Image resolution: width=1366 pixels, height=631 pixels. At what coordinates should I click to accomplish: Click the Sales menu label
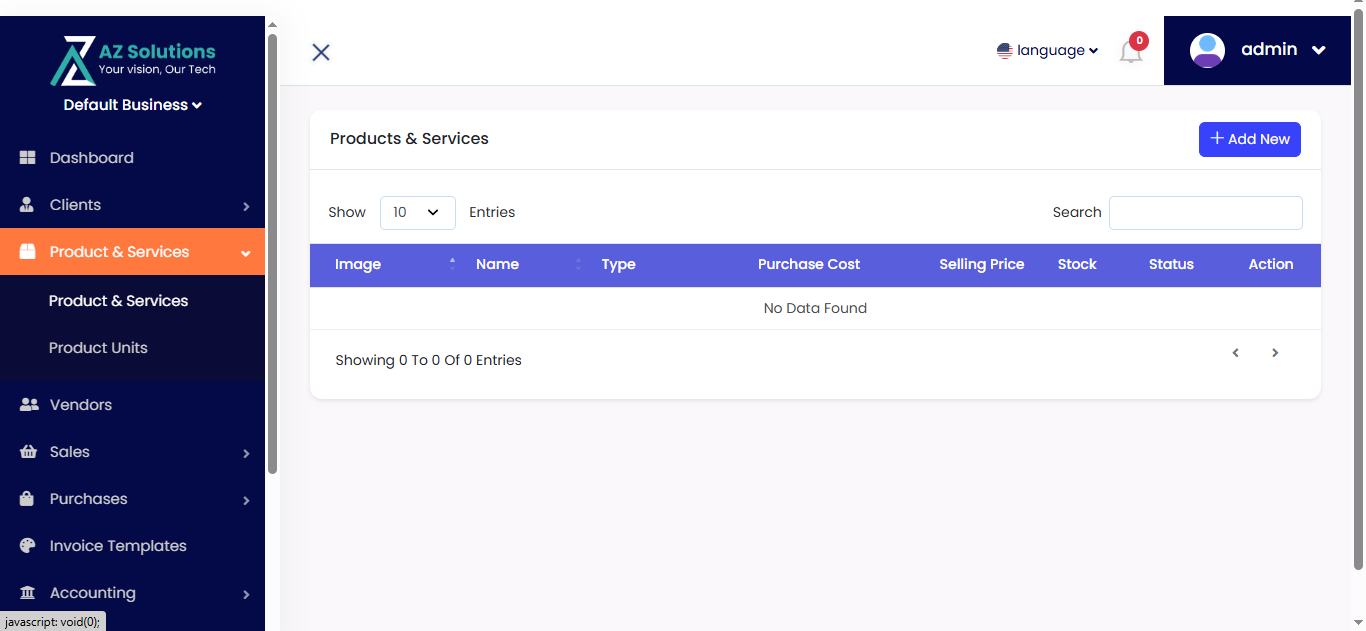(70, 452)
